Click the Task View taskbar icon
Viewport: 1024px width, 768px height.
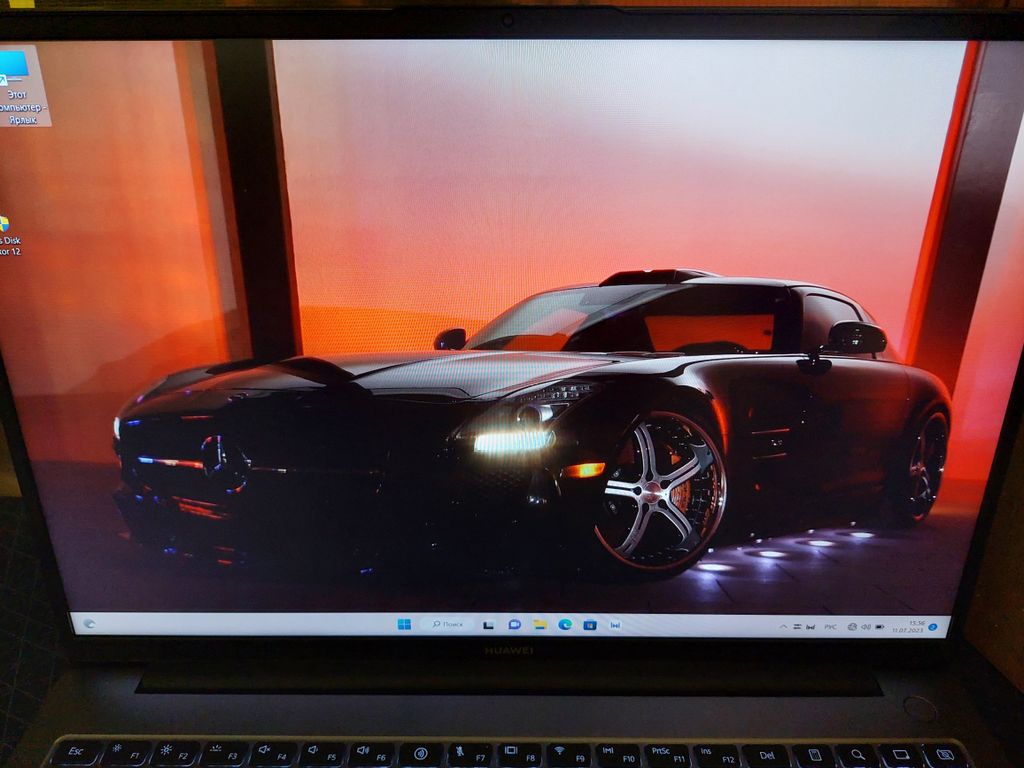tap(489, 624)
